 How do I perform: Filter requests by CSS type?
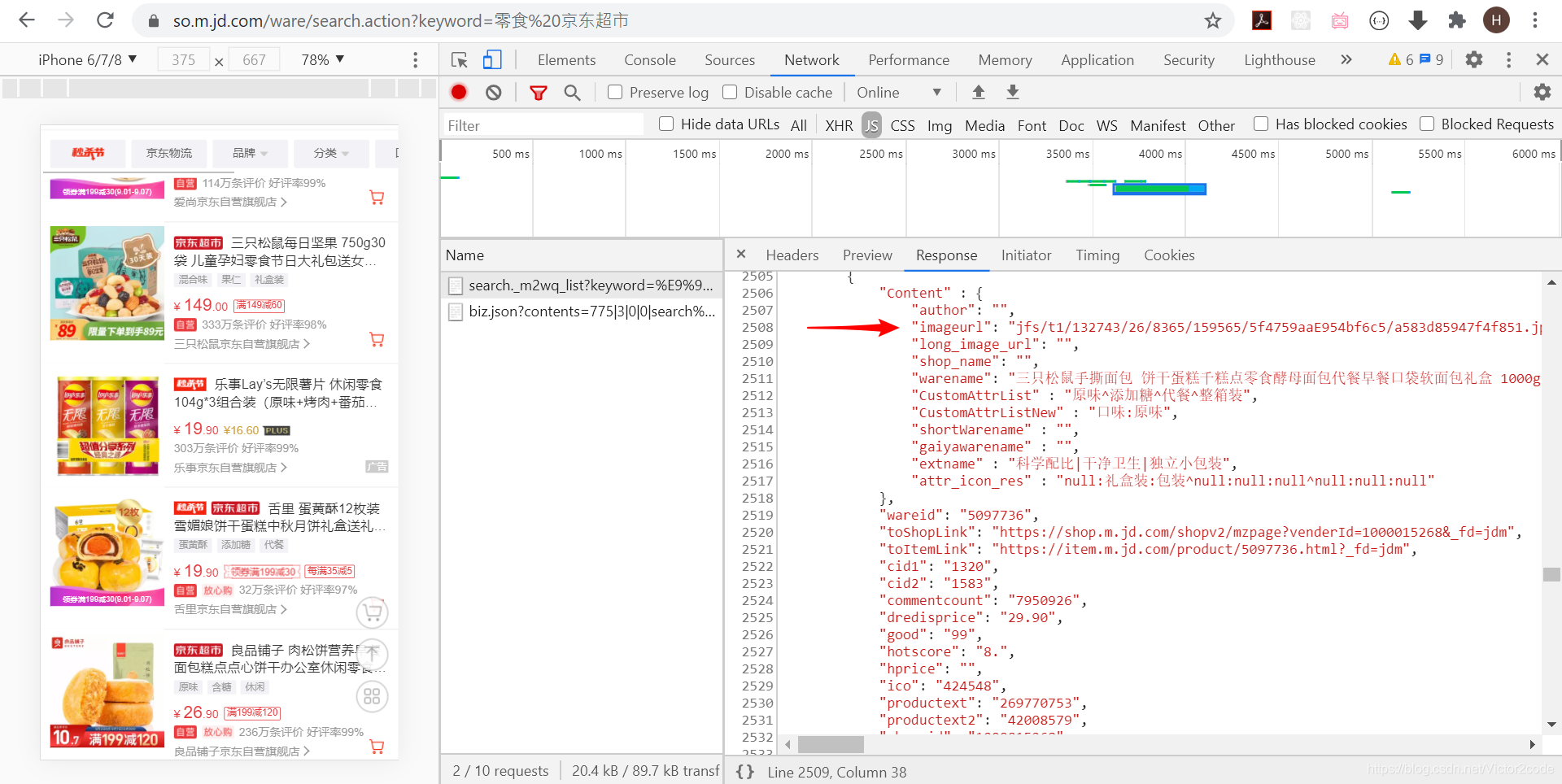(902, 125)
